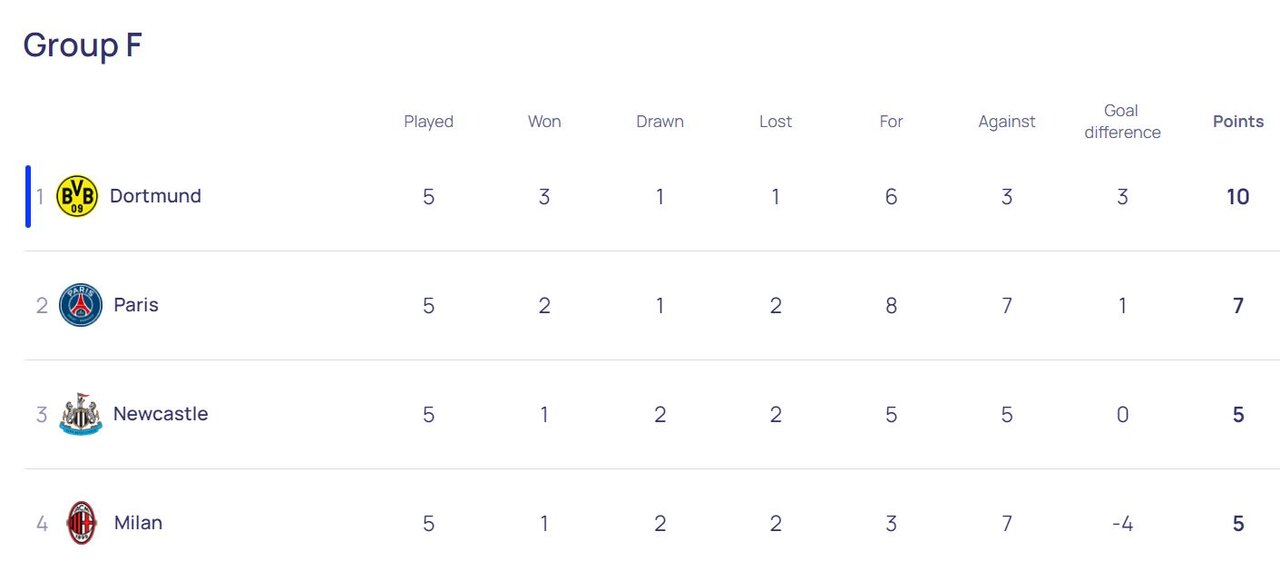Open the Paris team link
This screenshot has height=571, width=1280.
tap(136, 305)
